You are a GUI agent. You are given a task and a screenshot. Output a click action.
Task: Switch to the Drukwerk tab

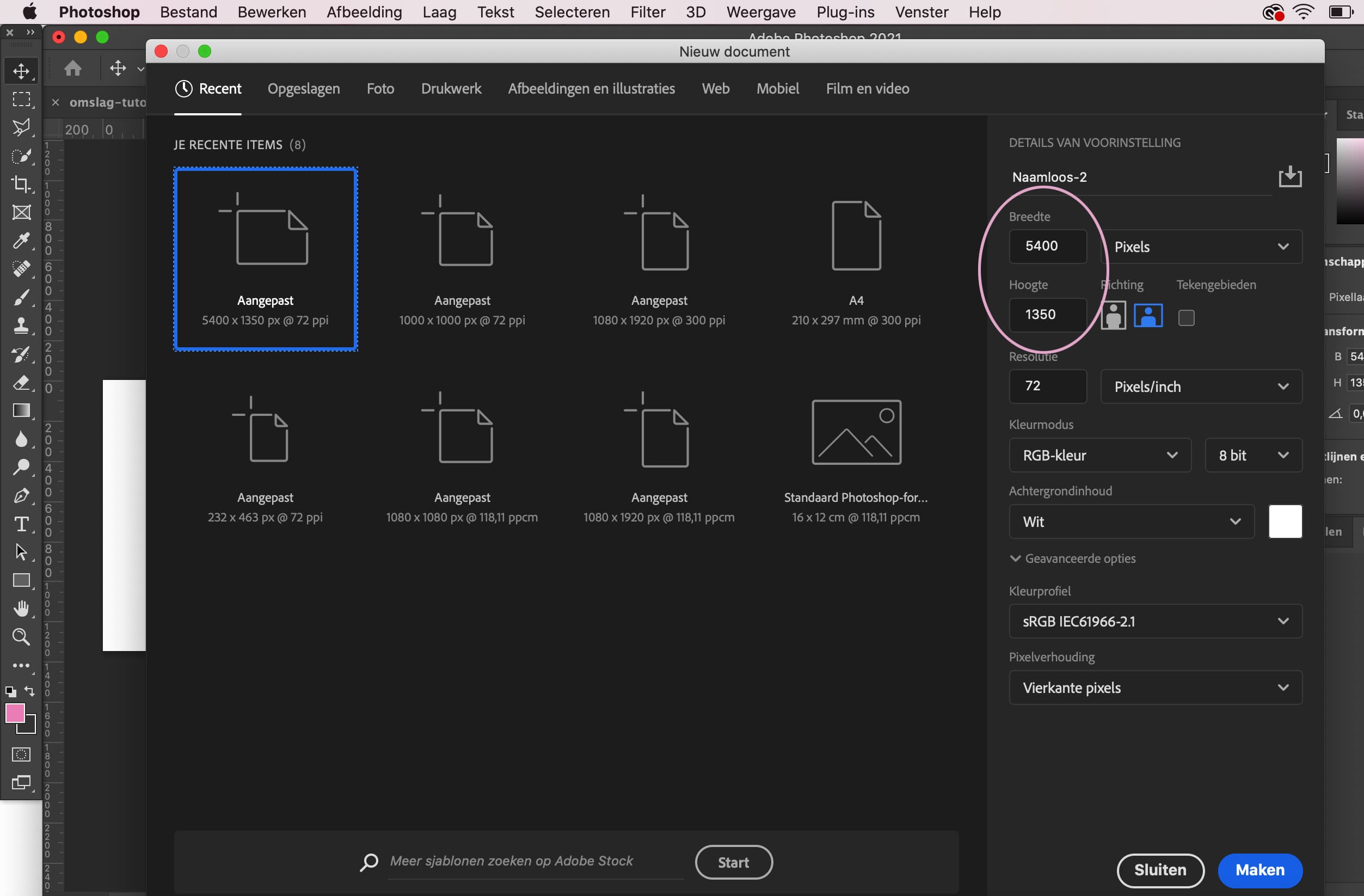coord(451,89)
